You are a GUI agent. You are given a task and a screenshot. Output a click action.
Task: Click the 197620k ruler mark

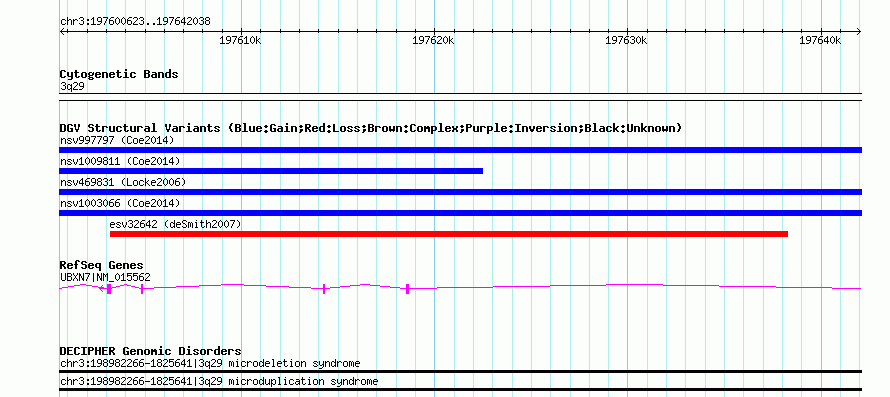tap(434, 40)
